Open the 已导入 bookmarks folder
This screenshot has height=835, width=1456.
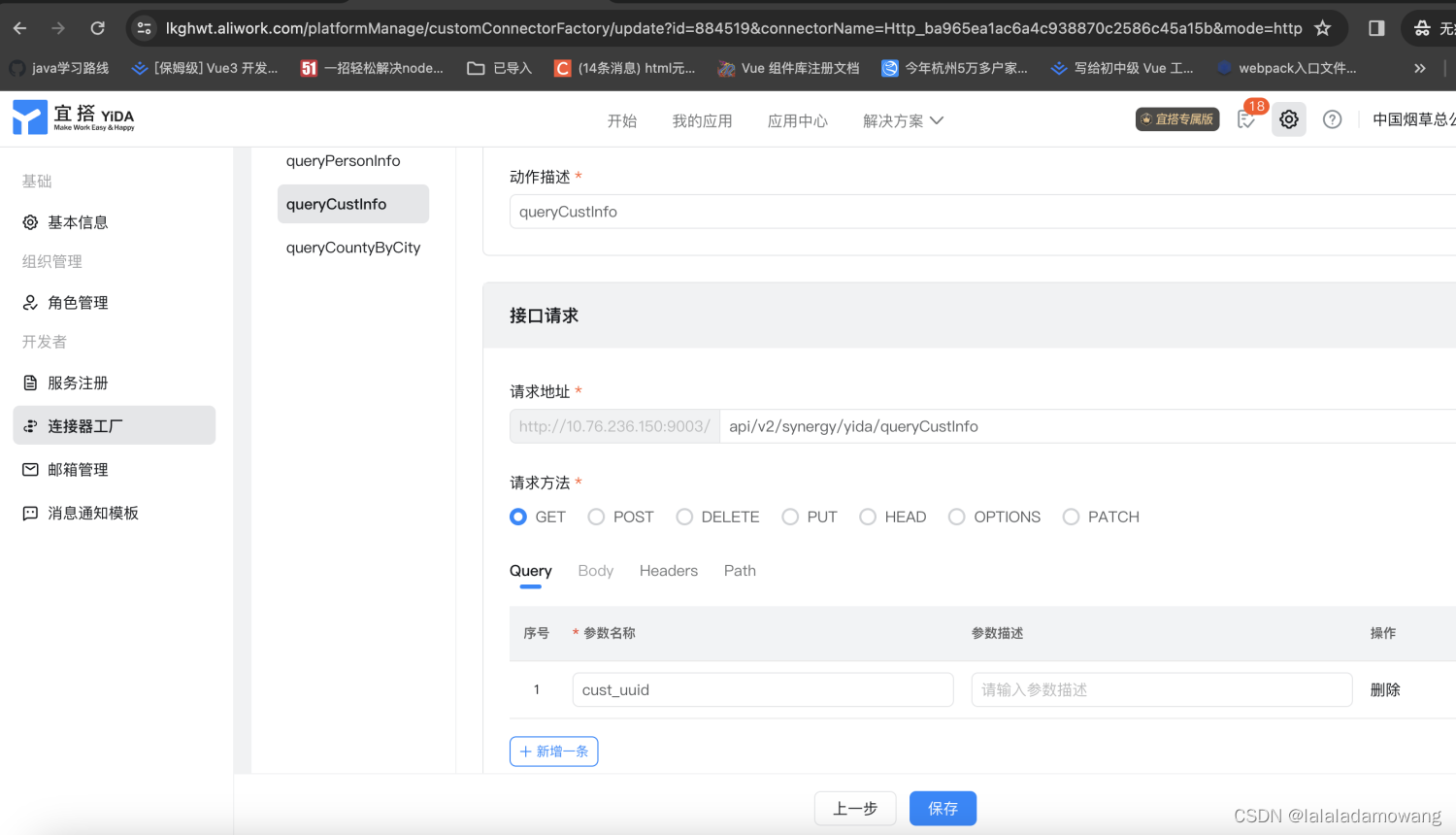tap(500, 68)
